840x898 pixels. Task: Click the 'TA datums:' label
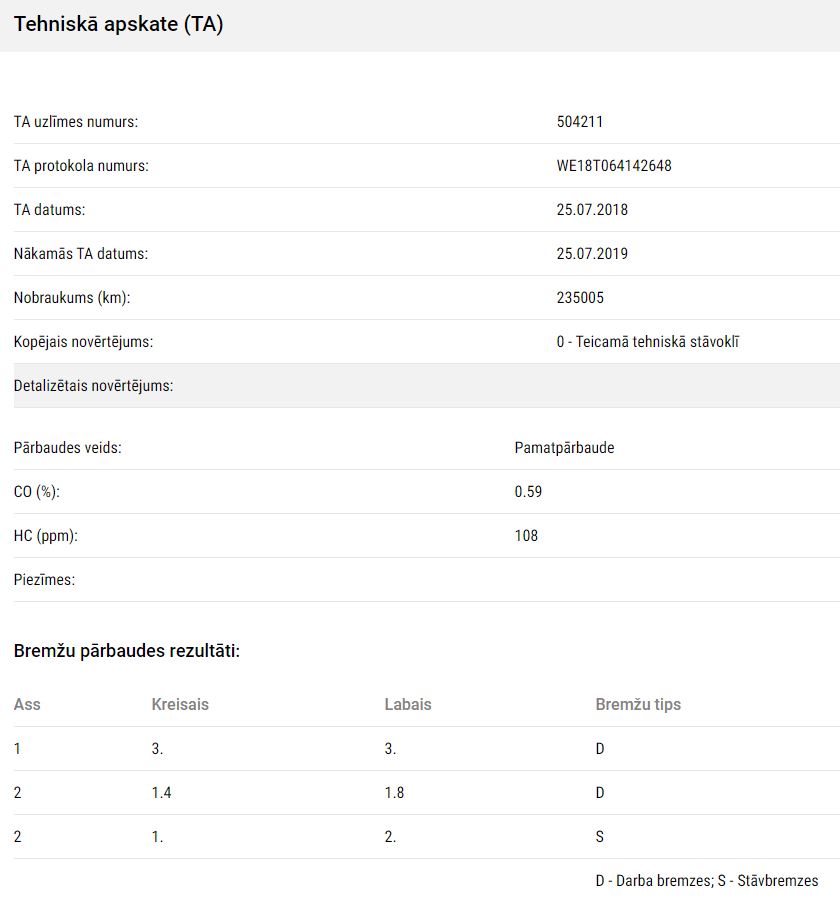click(49, 210)
